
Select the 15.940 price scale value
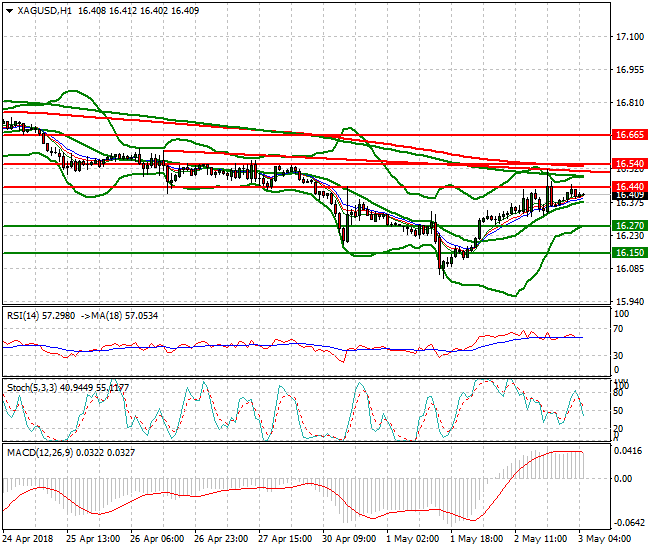(x=630, y=302)
